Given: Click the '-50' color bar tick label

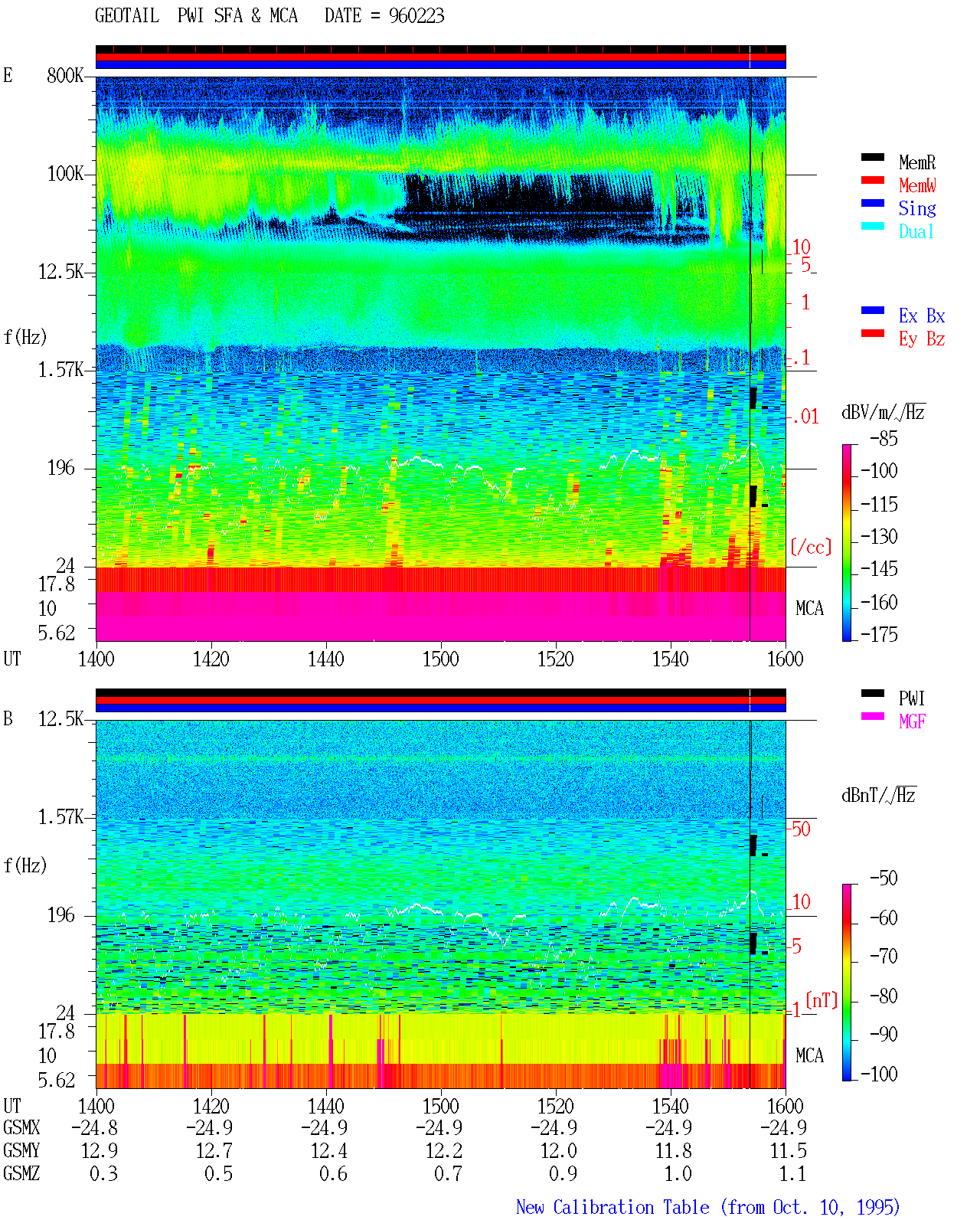Looking at the screenshot, I should coord(884,878).
